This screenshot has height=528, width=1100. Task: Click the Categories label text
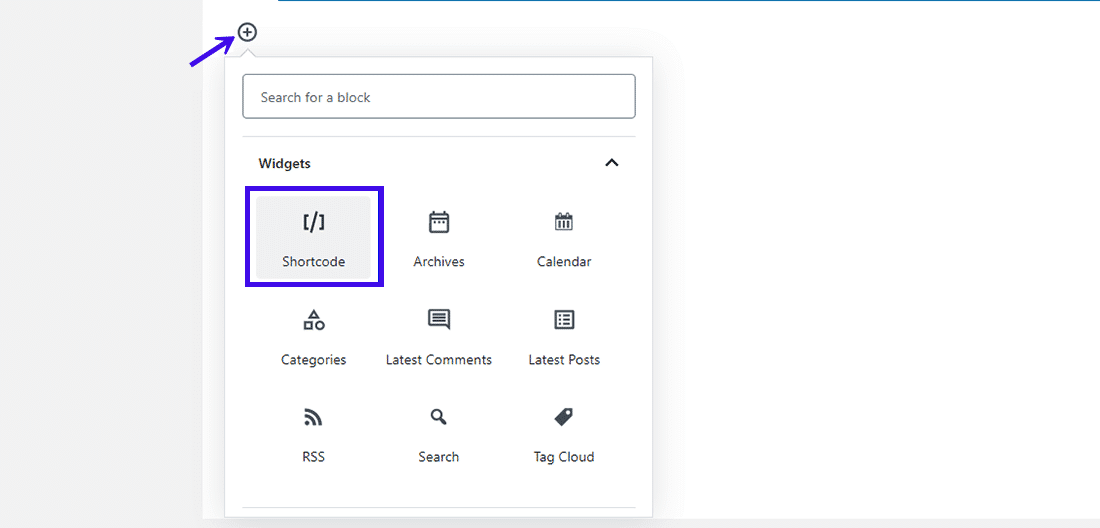(314, 360)
